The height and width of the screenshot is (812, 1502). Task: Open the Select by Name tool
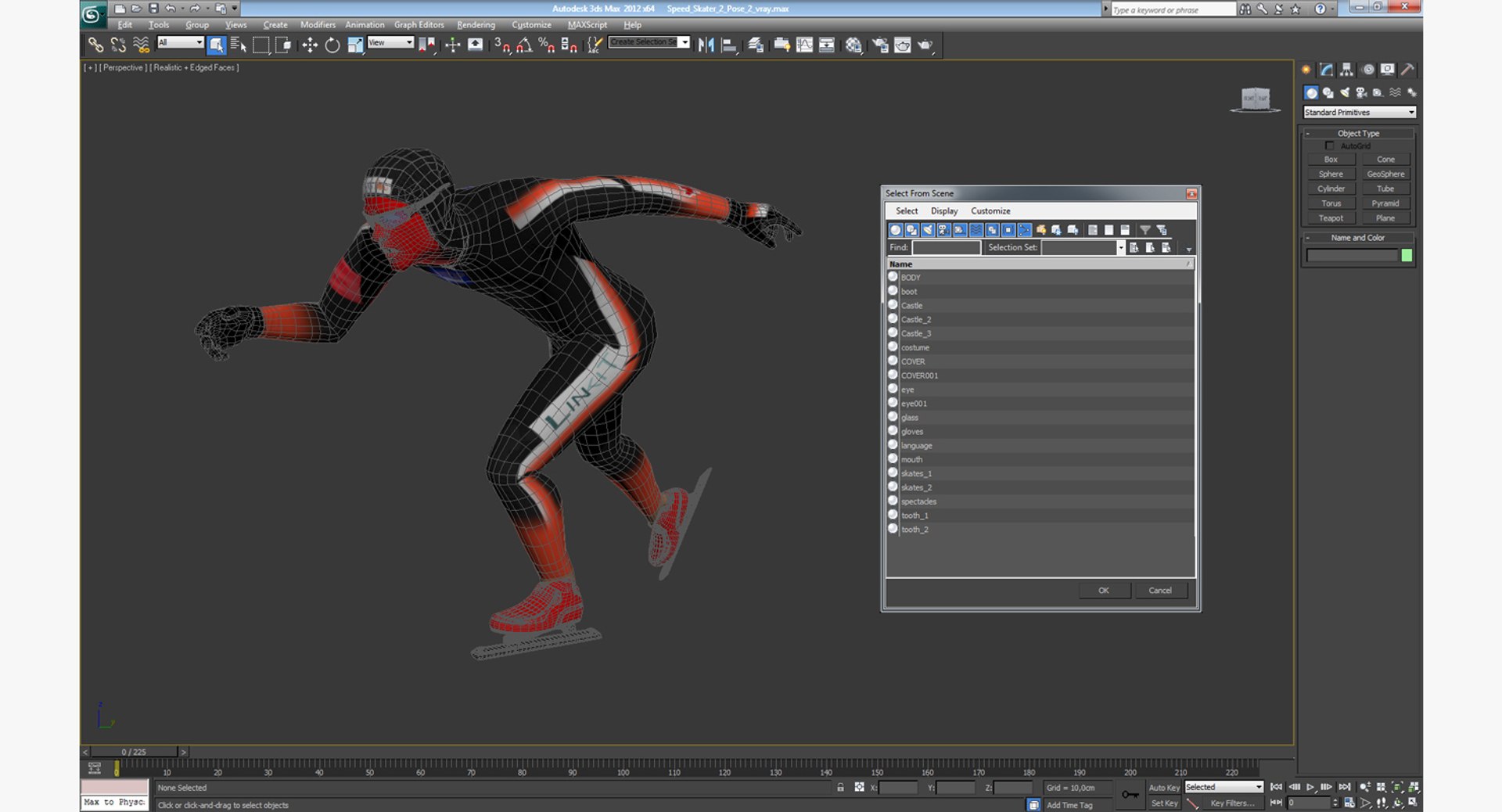click(239, 45)
